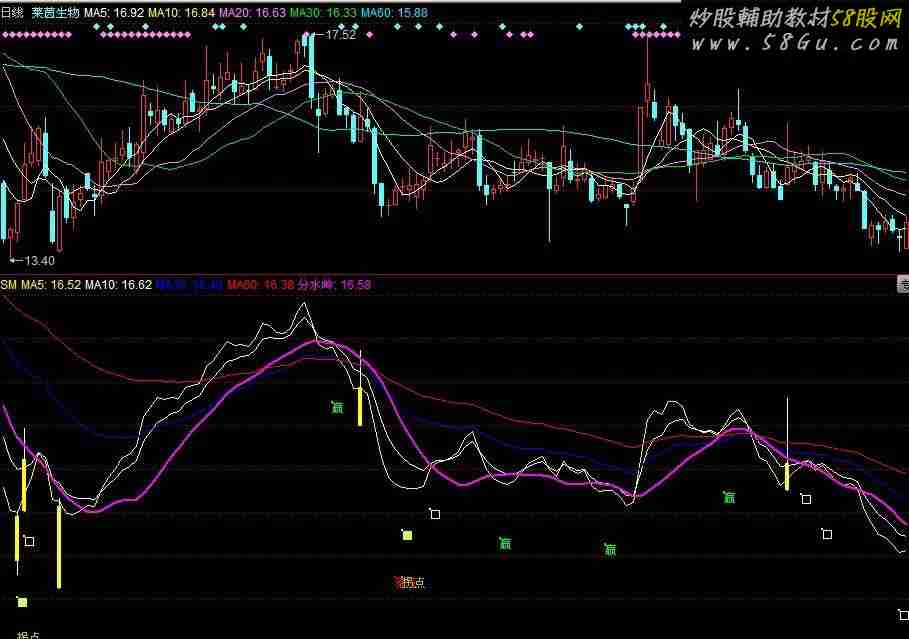Select yellow square marker left of 拐点
This screenshot has width=909, height=639.
pos(407,536)
